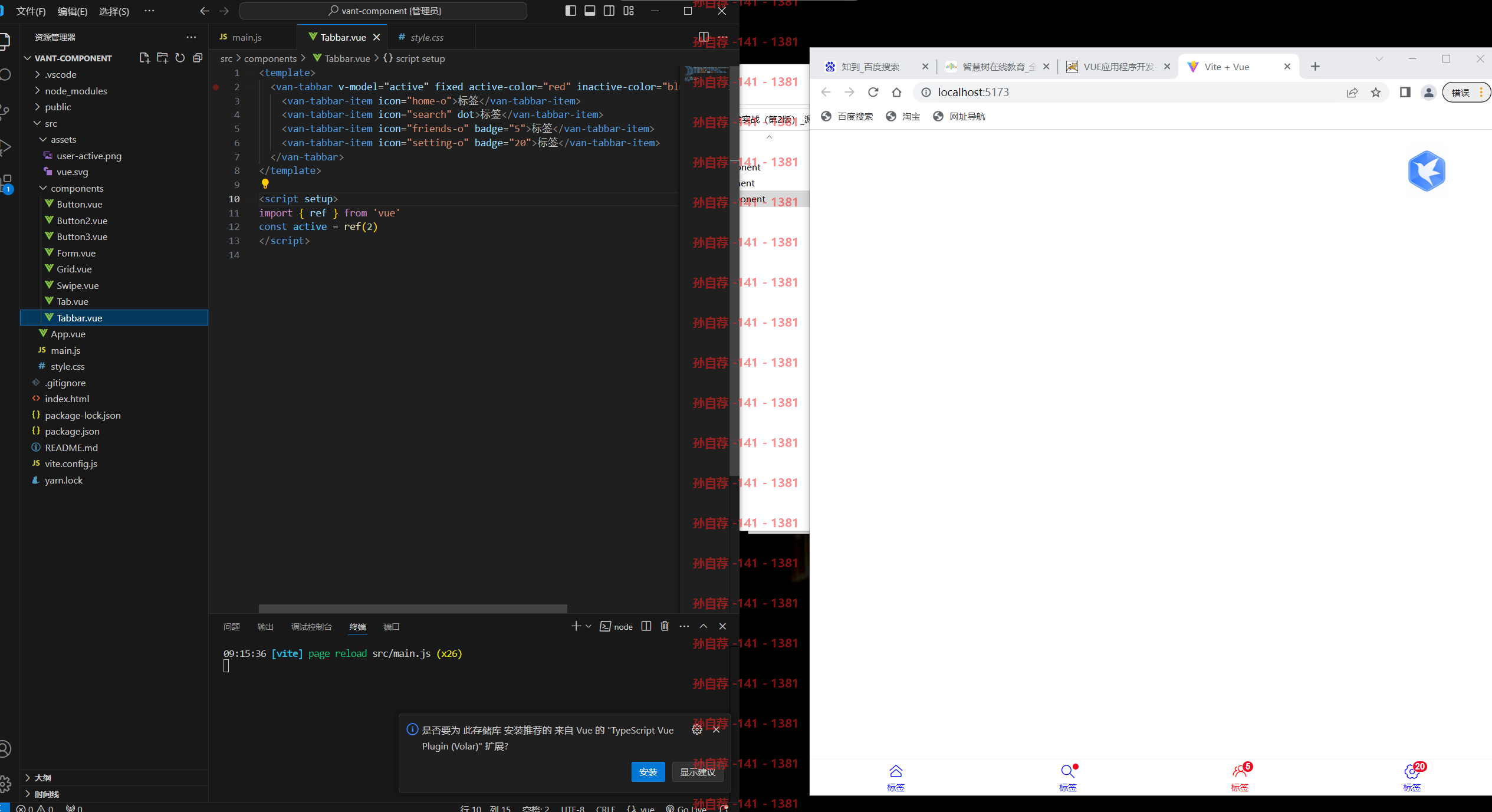This screenshot has height=812, width=1492.
Task: Switch to 问题 panel tab
Action: click(x=231, y=627)
